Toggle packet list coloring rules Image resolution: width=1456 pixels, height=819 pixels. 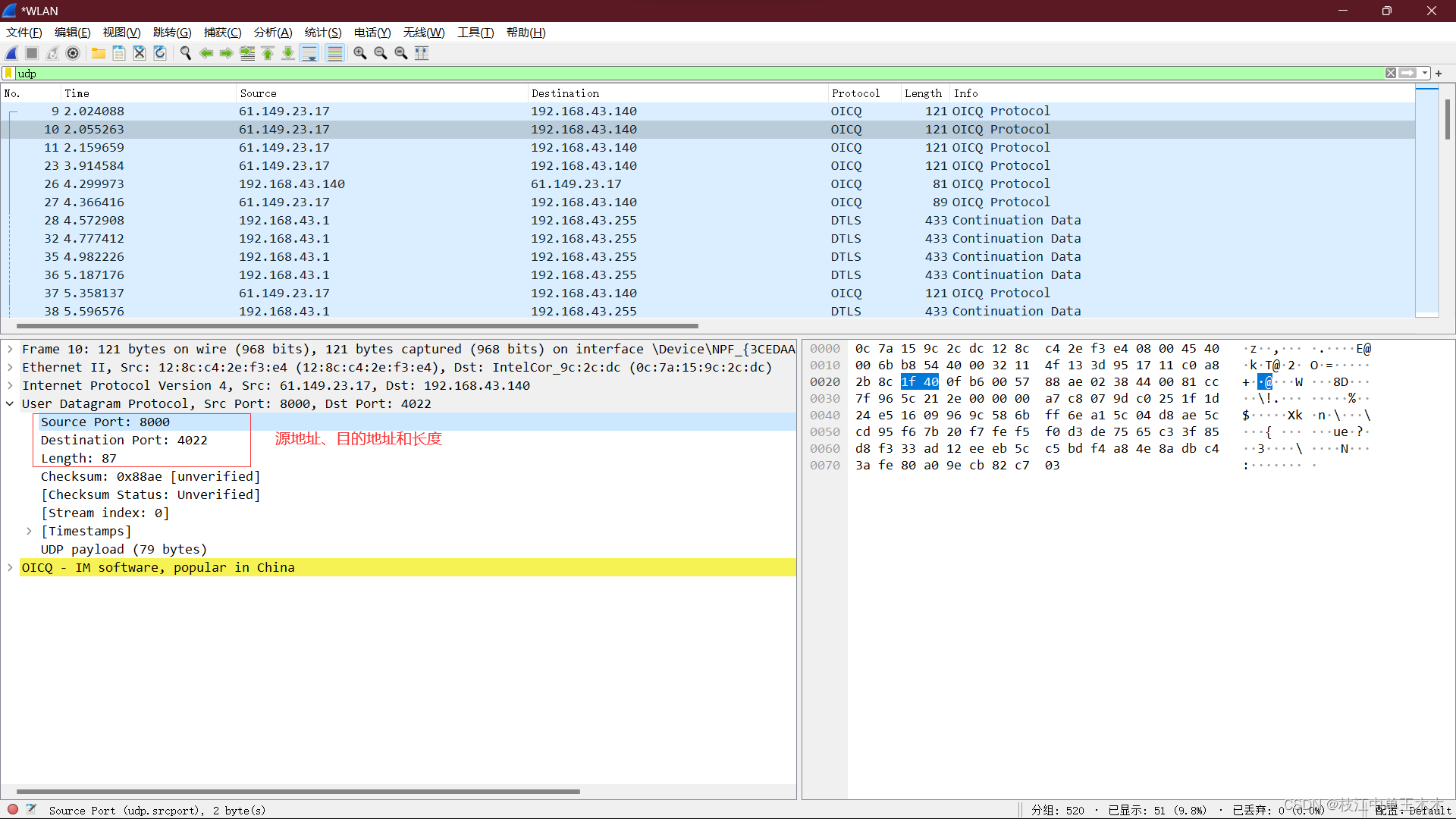(x=334, y=53)
